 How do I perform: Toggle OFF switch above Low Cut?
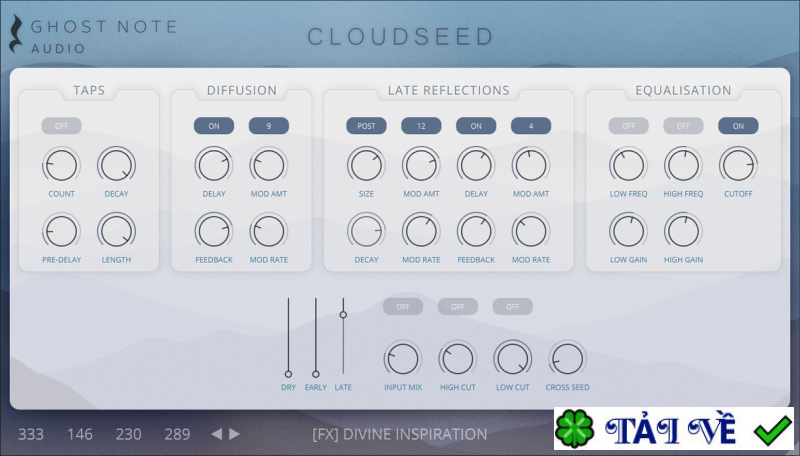click(513, 307)
